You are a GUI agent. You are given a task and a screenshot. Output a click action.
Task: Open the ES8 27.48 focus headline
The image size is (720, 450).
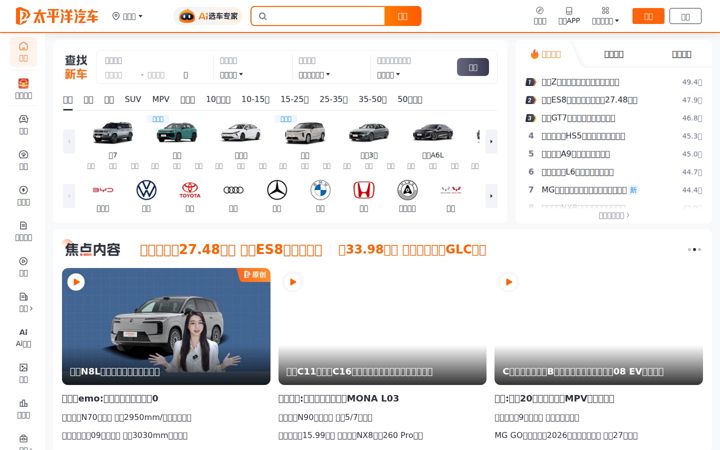[231, 249]
